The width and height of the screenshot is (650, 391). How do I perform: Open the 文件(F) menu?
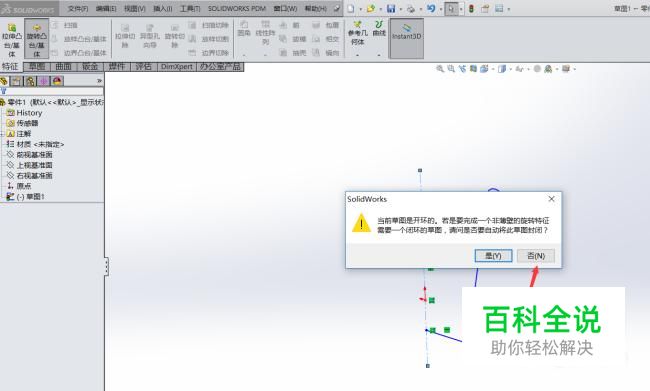tap(78, 8)
